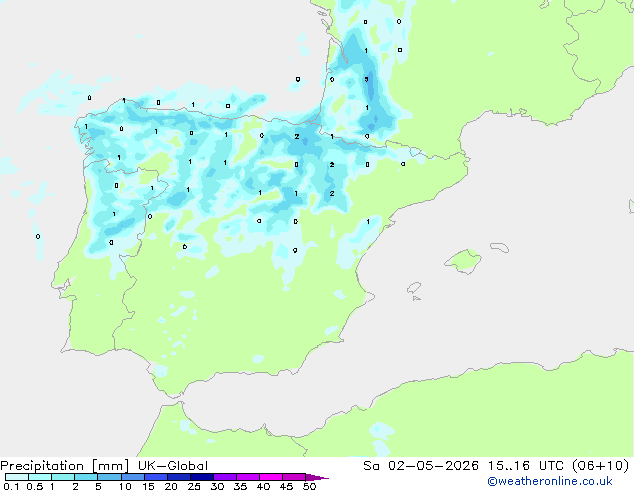
Task: Pick the 45–50 mm legend color swatch
Action: pos(294,477)
